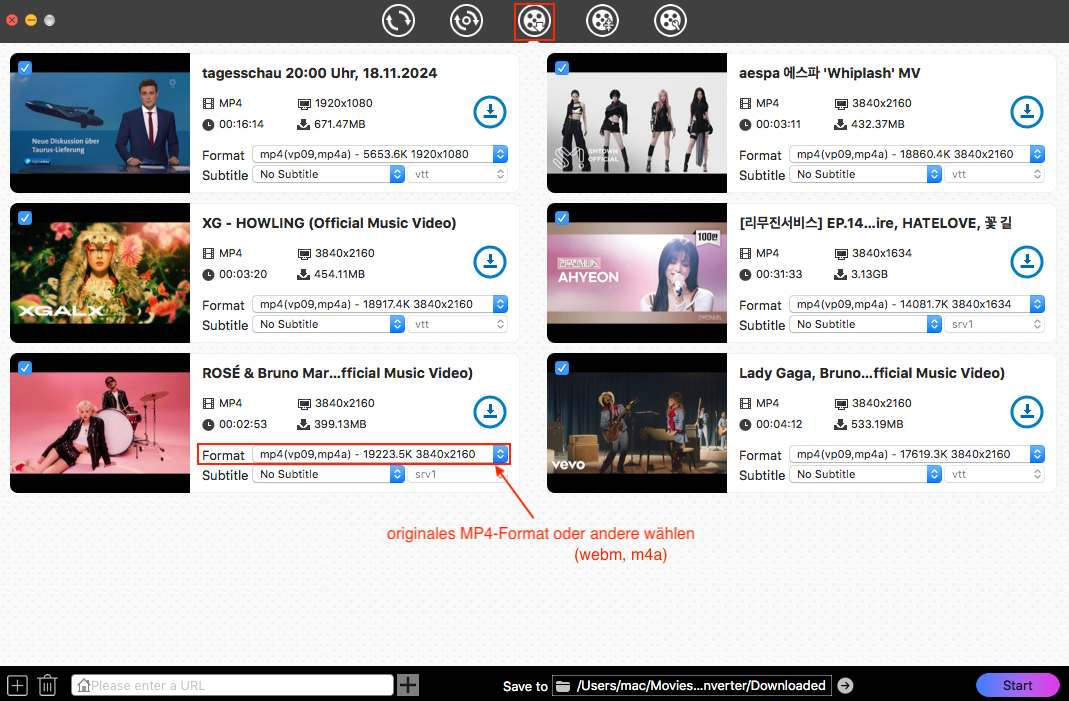Open Subtitle dropdown for Lady Gaga video

[x=866, y=474]
